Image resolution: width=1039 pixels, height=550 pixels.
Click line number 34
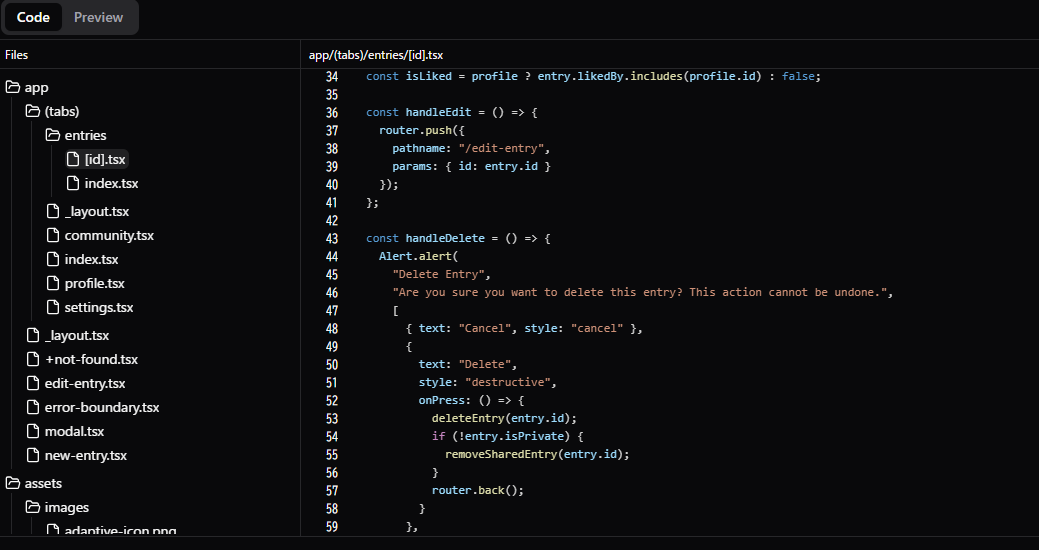click(331, 76)
